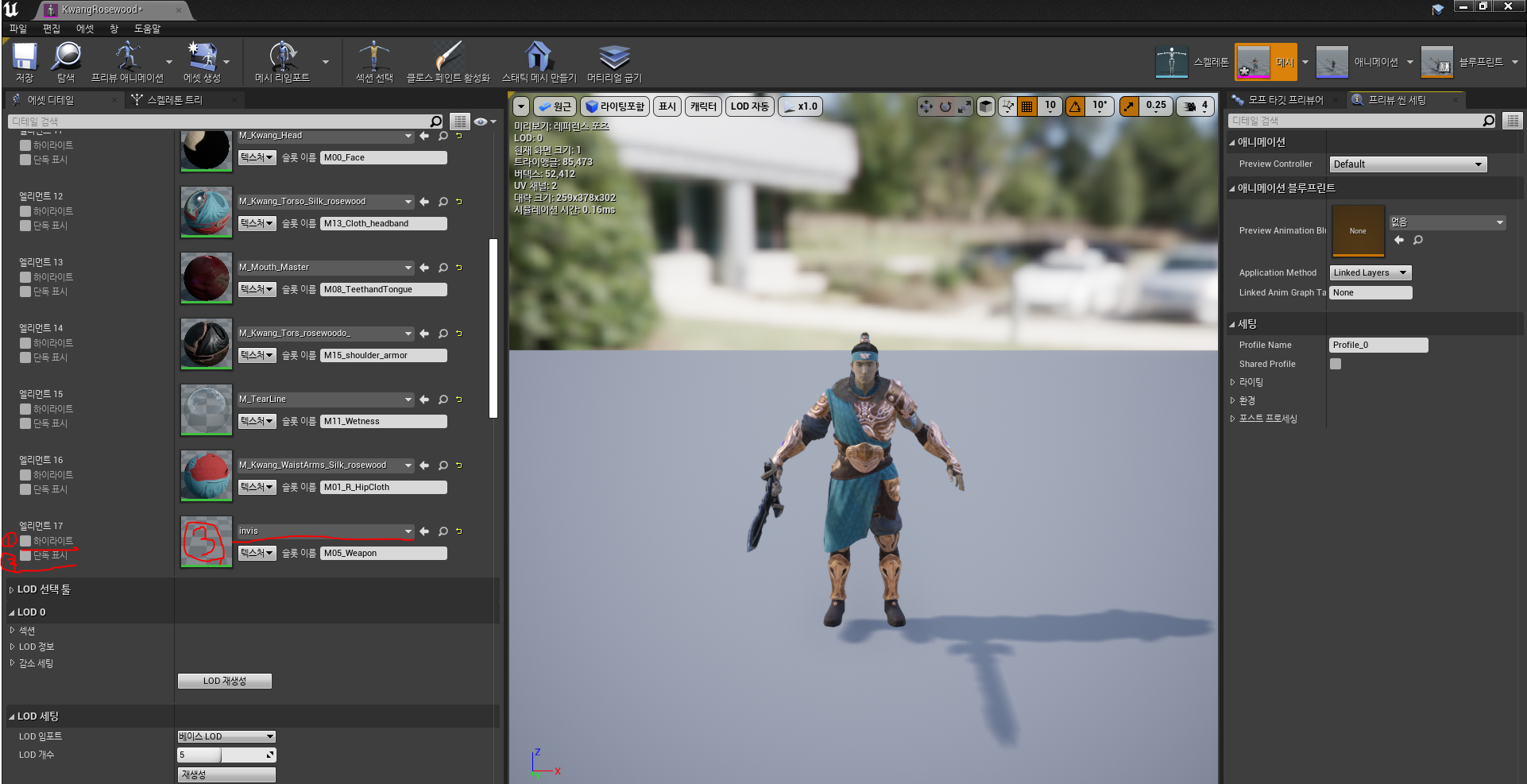The image size is (1527, 784).
Task: Toggle rotation snapping triangle icon
Action: 1075,106
